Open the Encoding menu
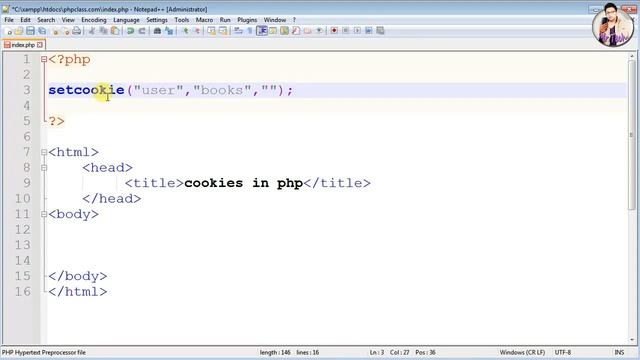This screenshot has width=640, height=360. [x=93, y=20]
